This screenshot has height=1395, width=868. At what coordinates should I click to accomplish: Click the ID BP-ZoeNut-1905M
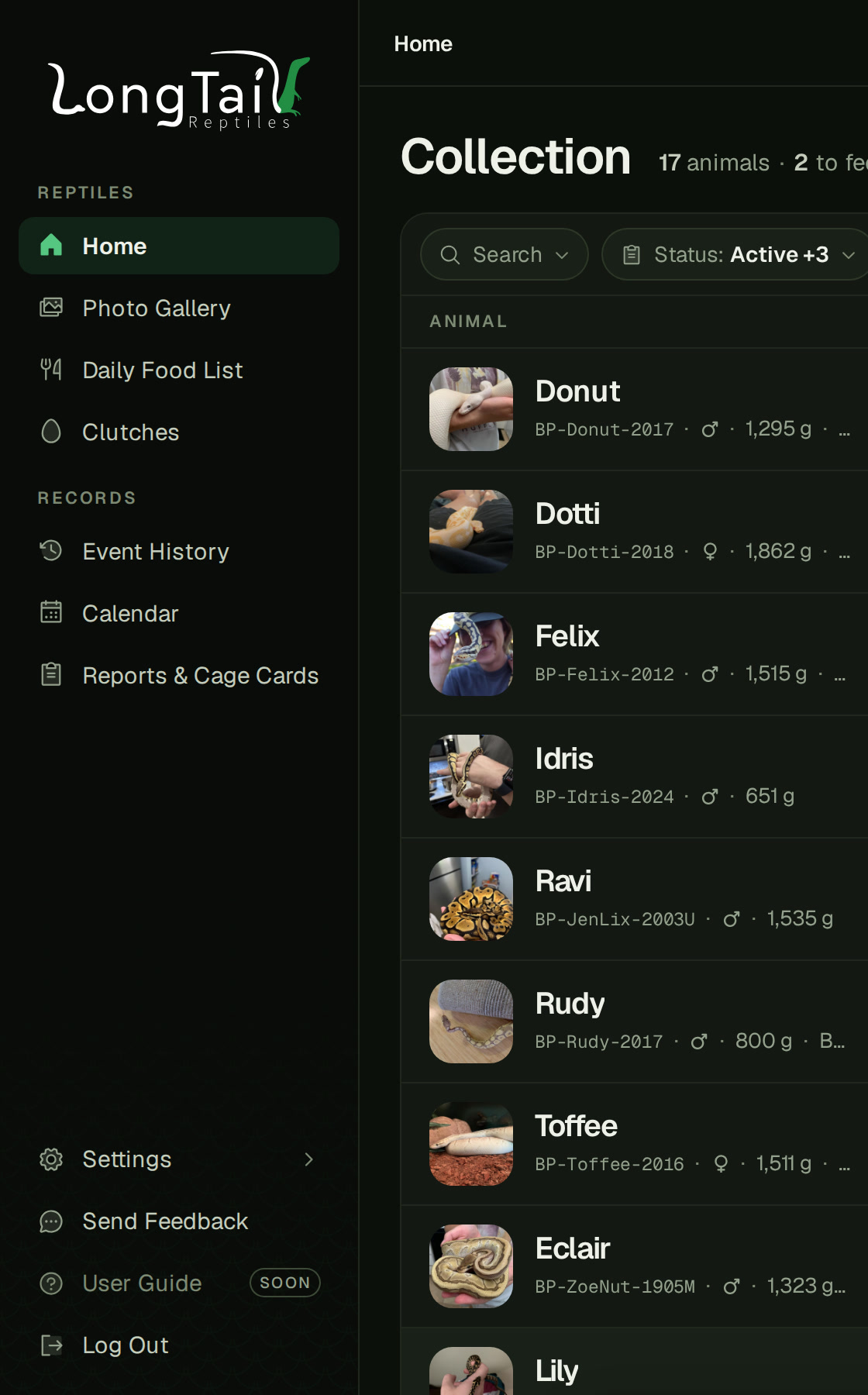tap(615, 1286)
